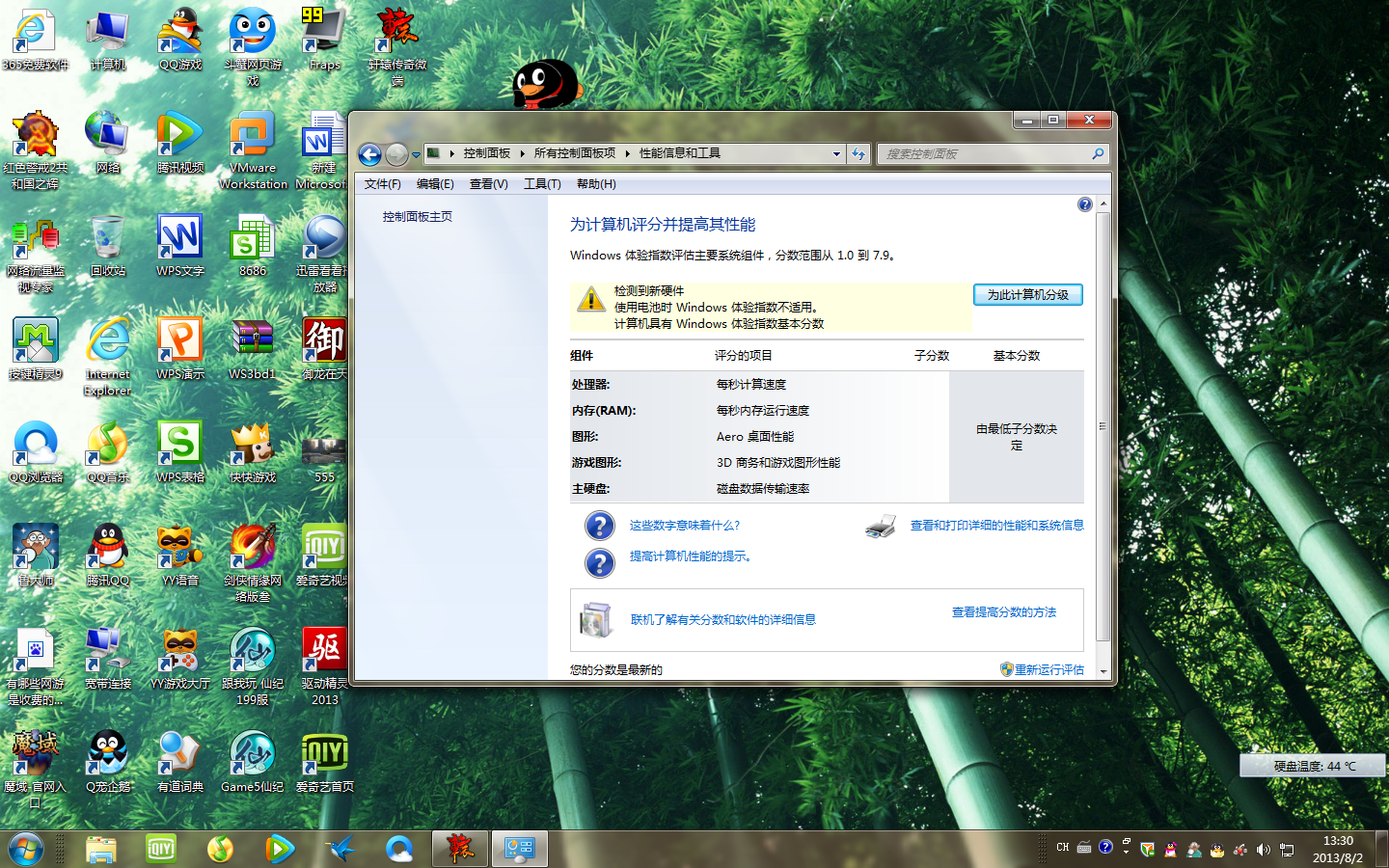Click the volume speaker icon in system tray
Image resolution: width=1389 pixels, height=868 pixels.
(1264, 849)
